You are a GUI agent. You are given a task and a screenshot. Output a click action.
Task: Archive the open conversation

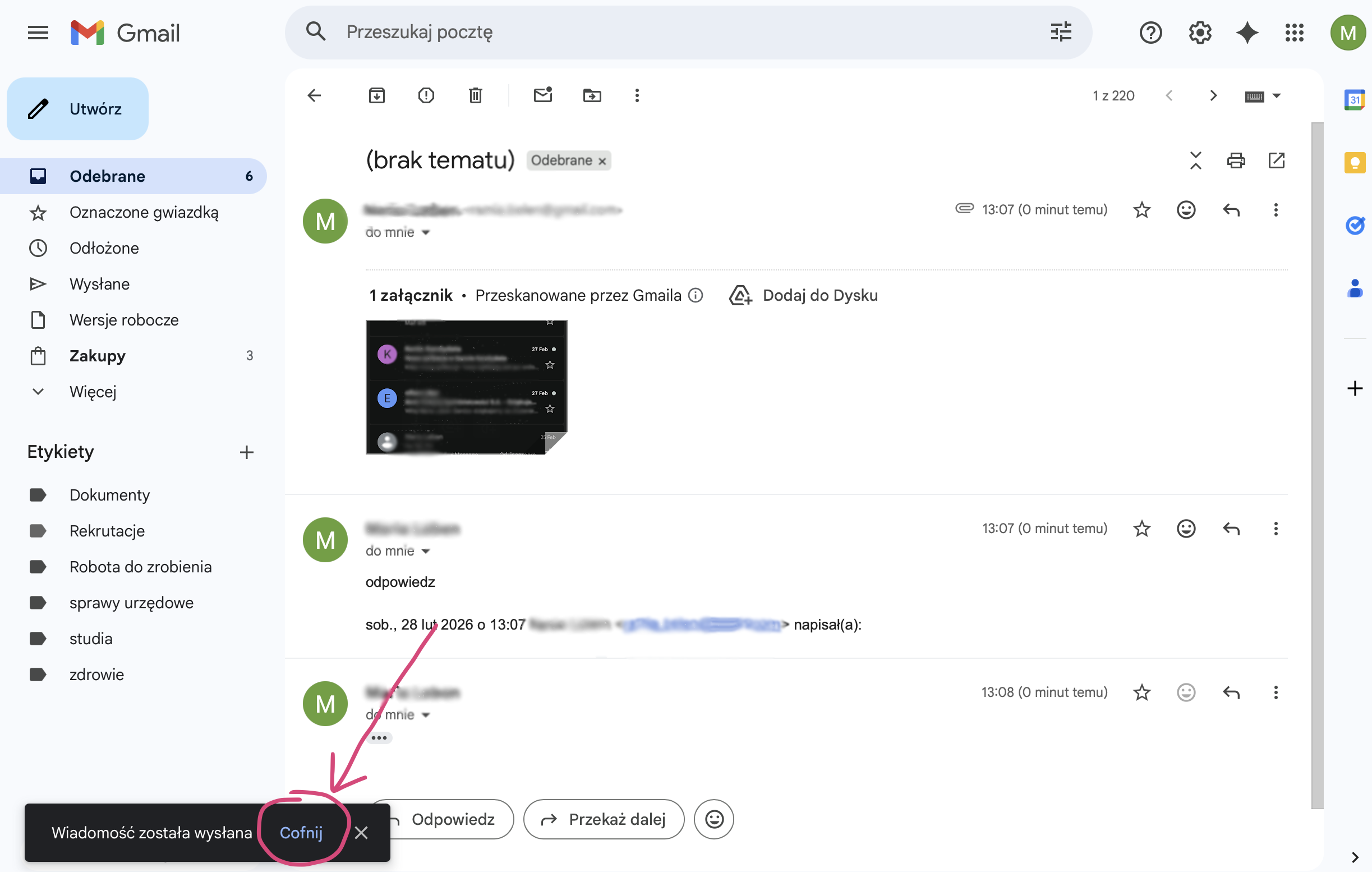[376, 95]
